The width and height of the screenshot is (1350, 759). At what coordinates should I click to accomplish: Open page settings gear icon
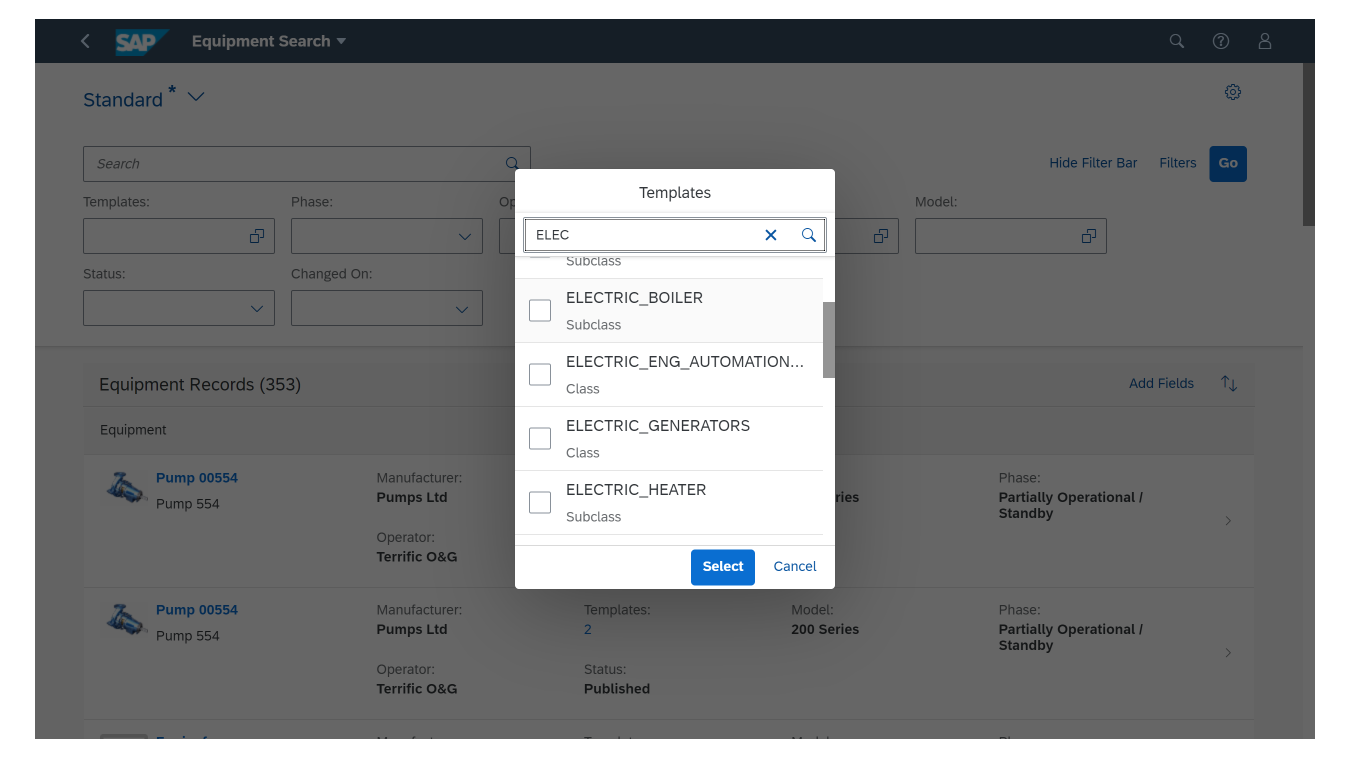(1233, 92)
